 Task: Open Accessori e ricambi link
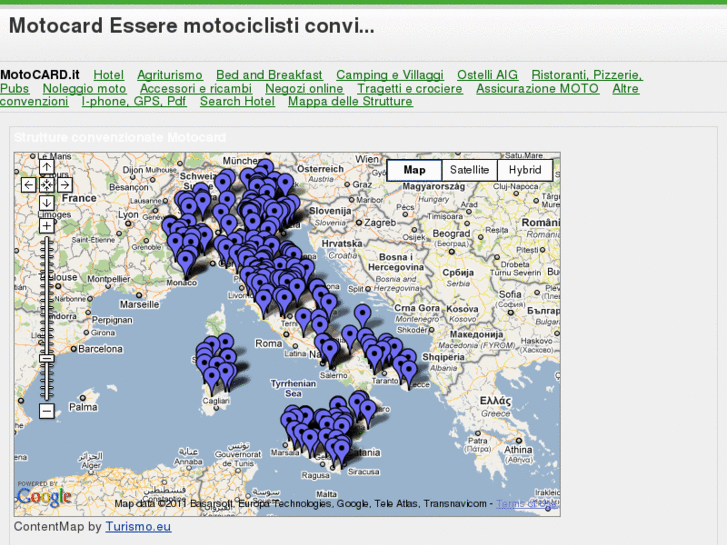click(x=196, y=89)
